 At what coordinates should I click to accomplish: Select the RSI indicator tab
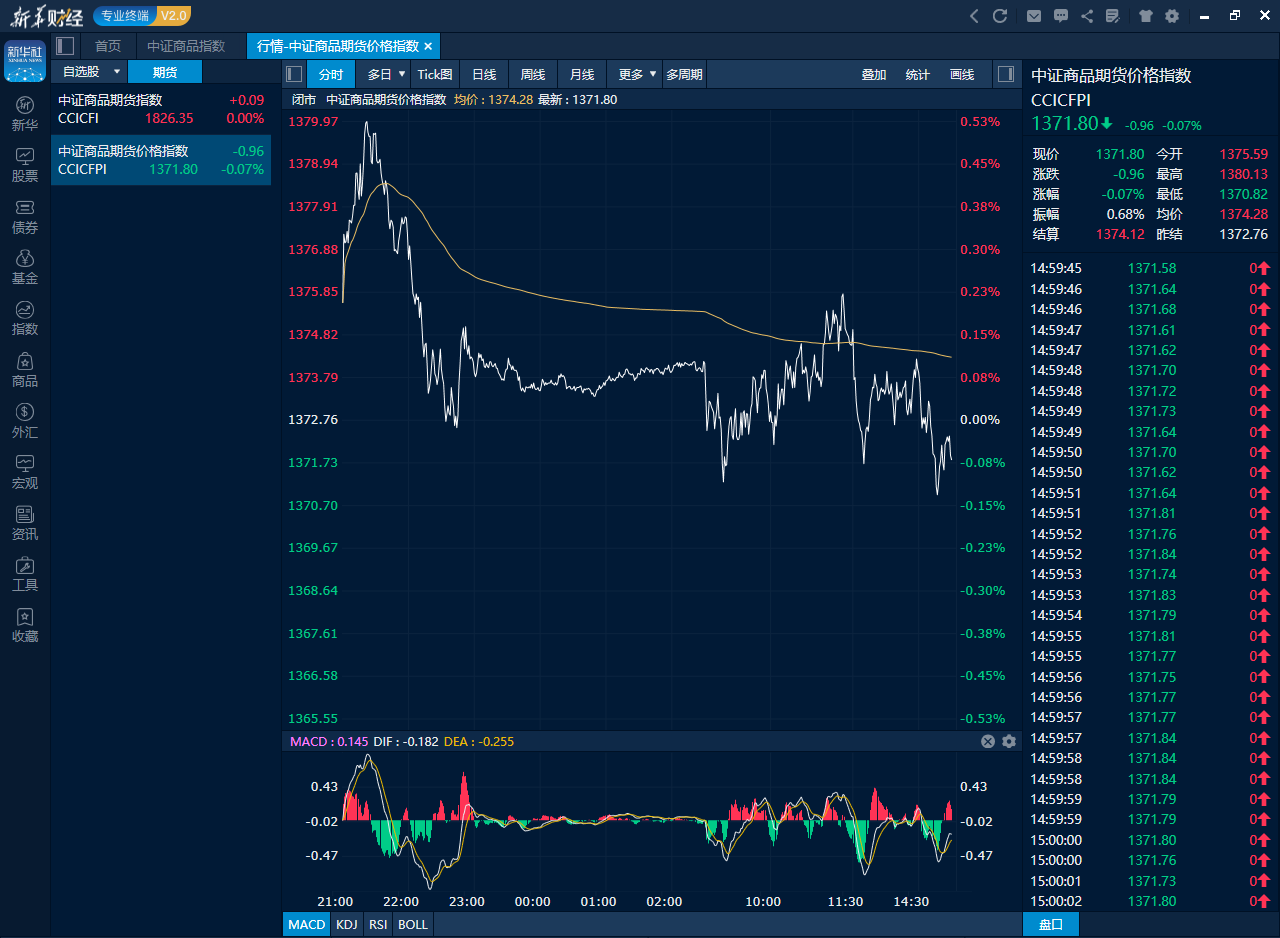[378, 924]
